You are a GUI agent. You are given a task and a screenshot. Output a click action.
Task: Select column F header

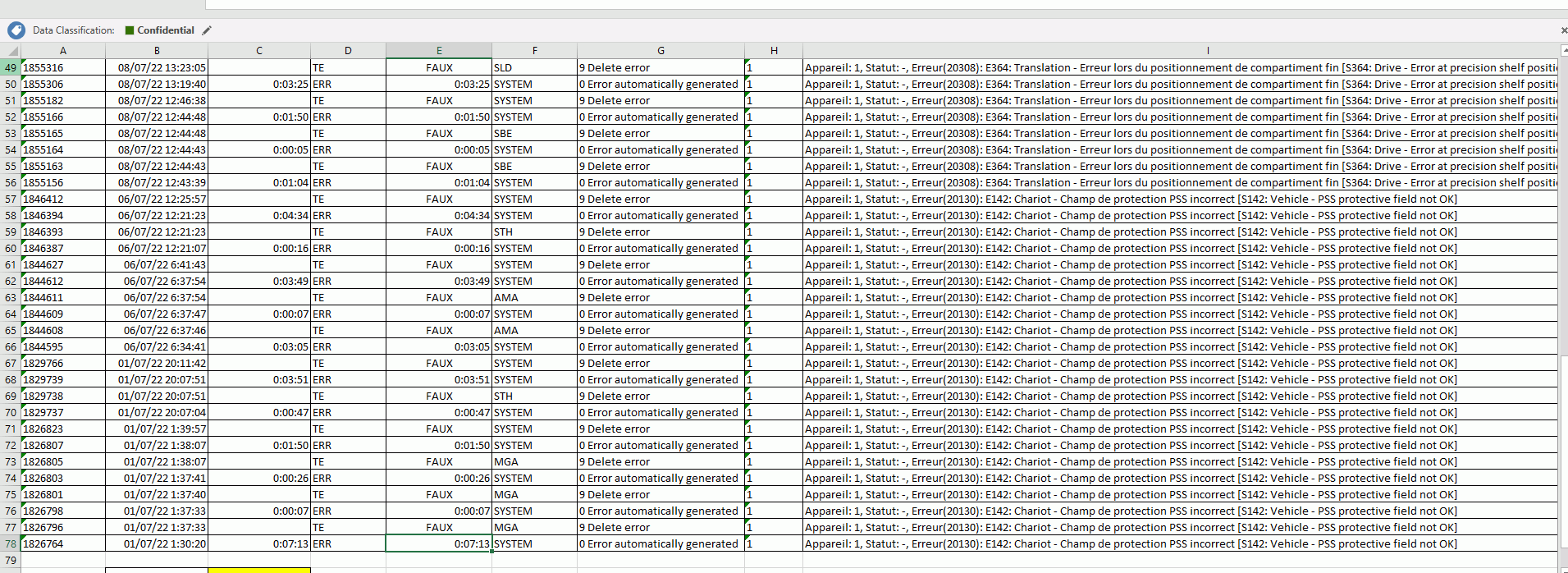click(535, 51)
